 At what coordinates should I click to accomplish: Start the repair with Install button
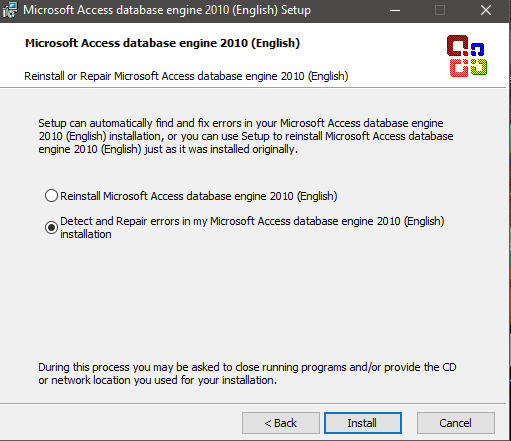point(363,423)
